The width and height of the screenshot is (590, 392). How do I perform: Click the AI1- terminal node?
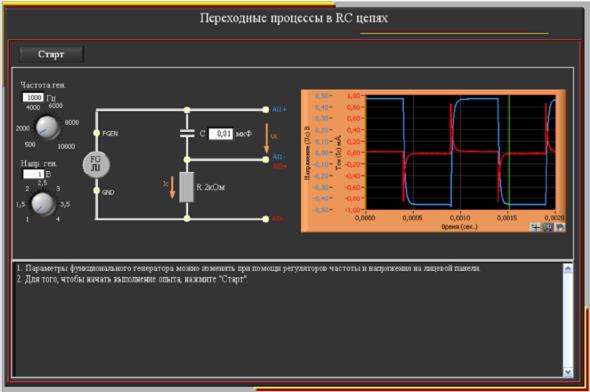tap(266, 160)
